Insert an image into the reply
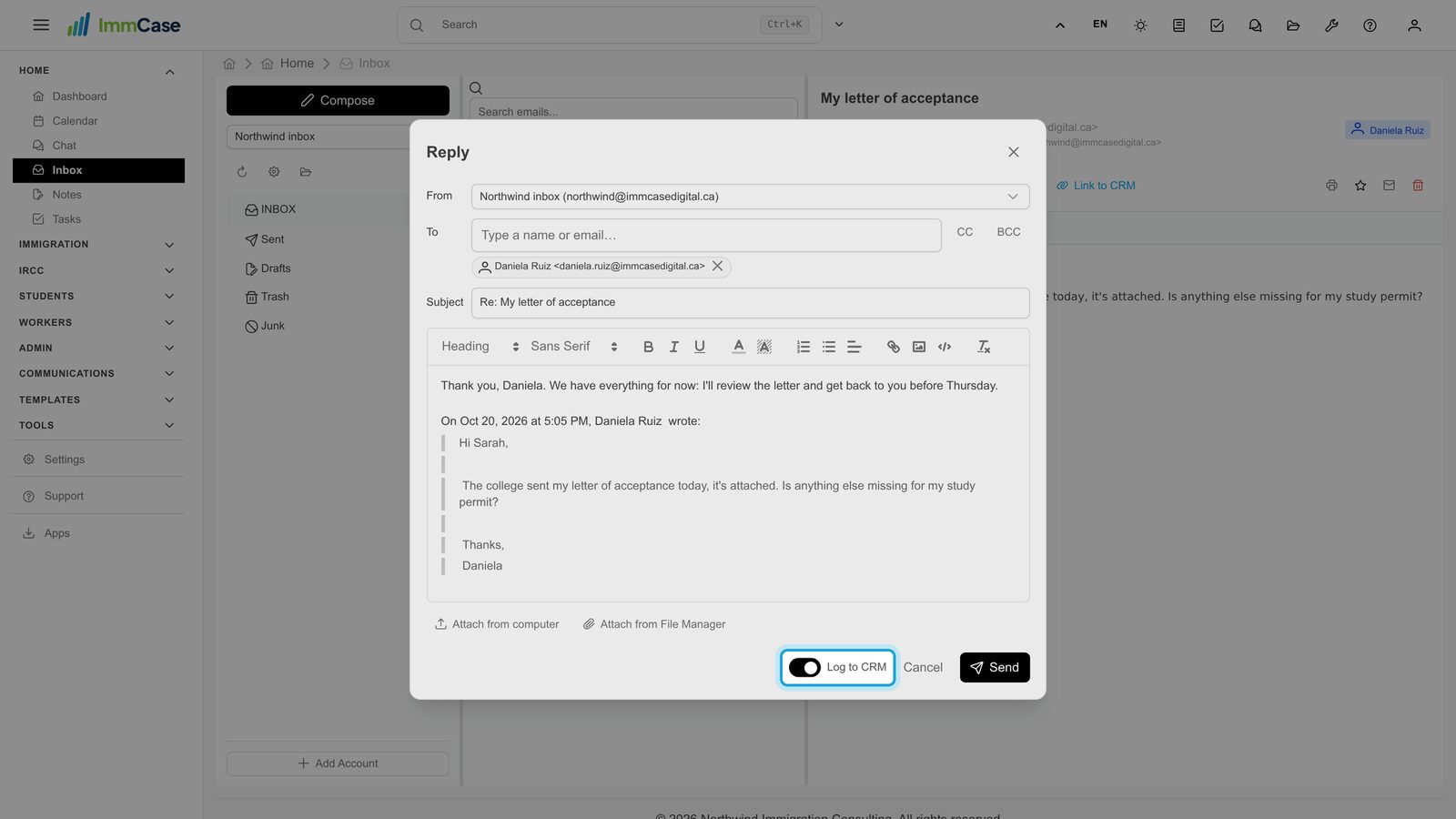This screenshot has height=819, width=1456. [919, 347]
